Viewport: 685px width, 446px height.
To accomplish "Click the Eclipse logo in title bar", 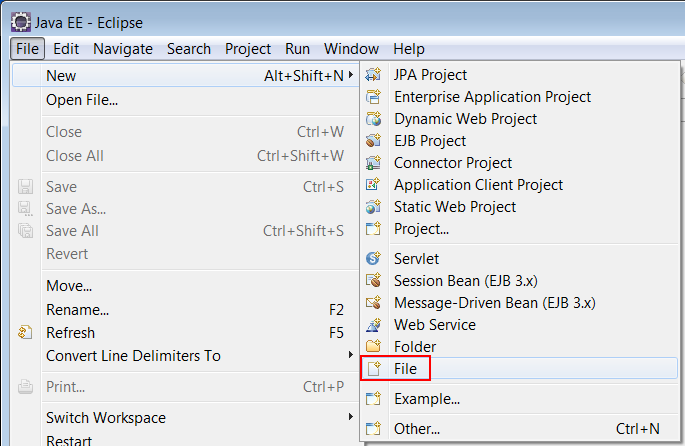I will click(x=21, y=22).
